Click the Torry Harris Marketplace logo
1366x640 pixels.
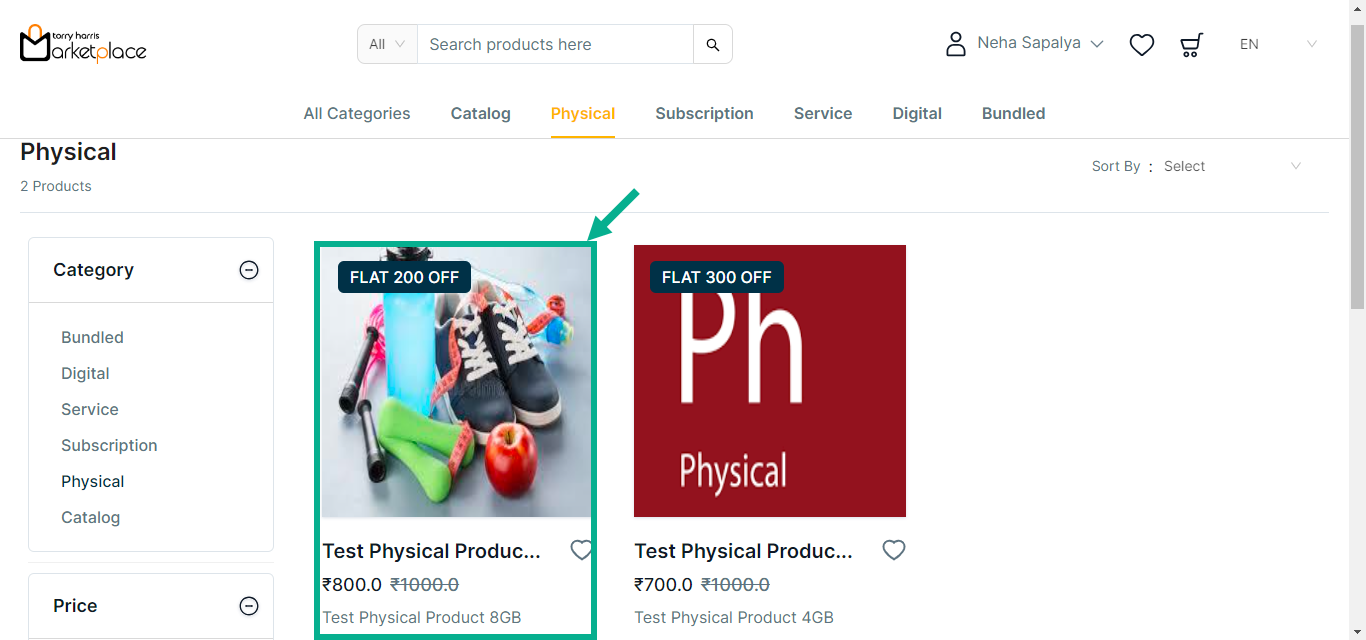click(x=83, y=44)
